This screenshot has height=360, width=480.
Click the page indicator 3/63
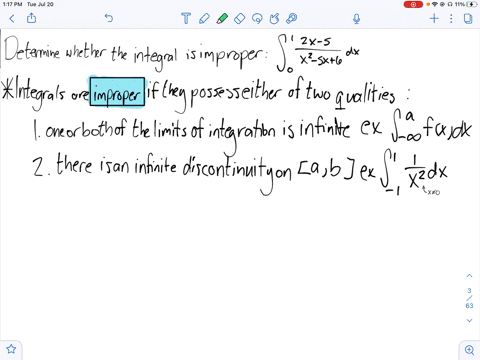[469, 298]
